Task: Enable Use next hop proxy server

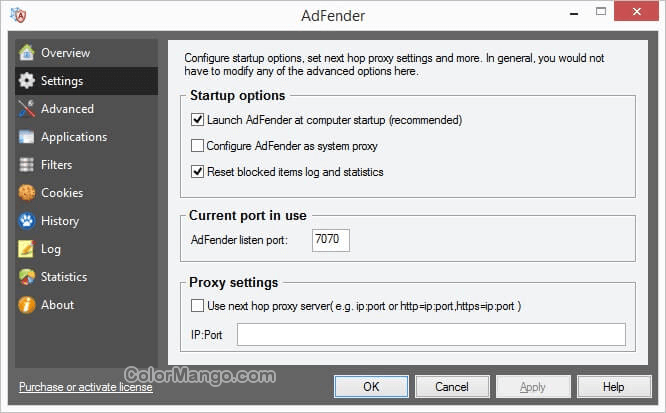Action: coord(197,306)
